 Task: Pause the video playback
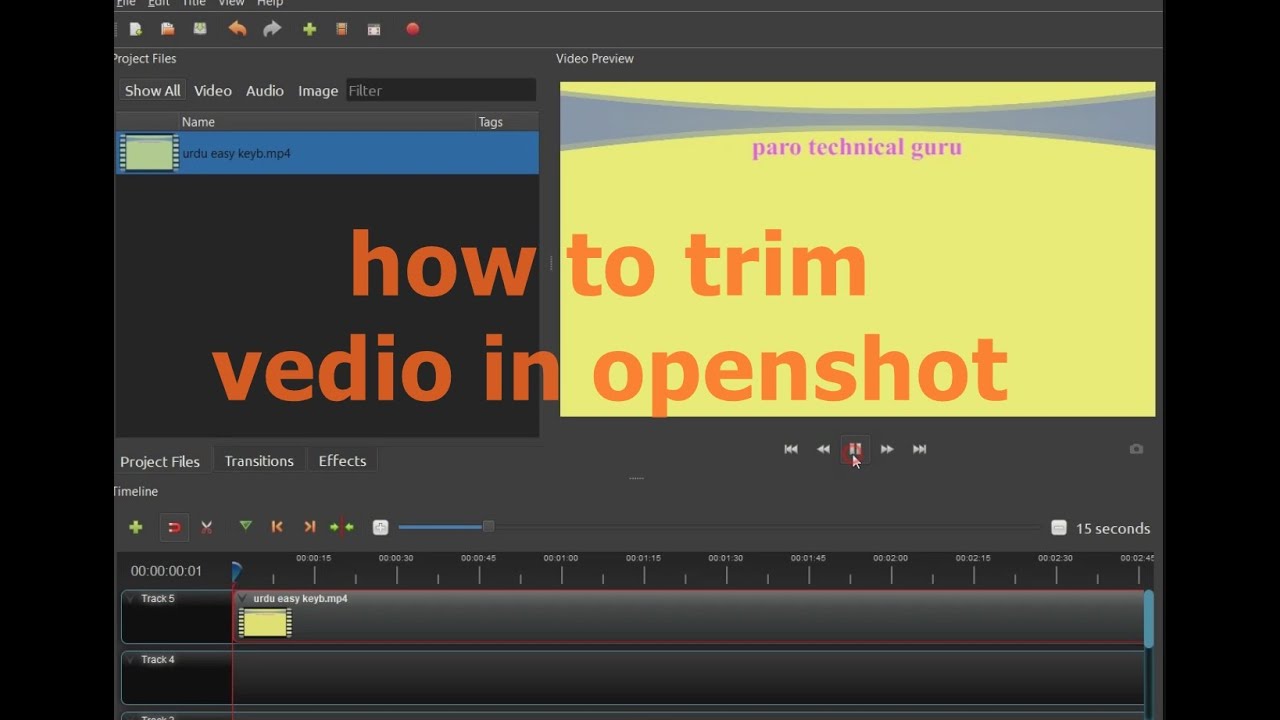pos(854,450)
